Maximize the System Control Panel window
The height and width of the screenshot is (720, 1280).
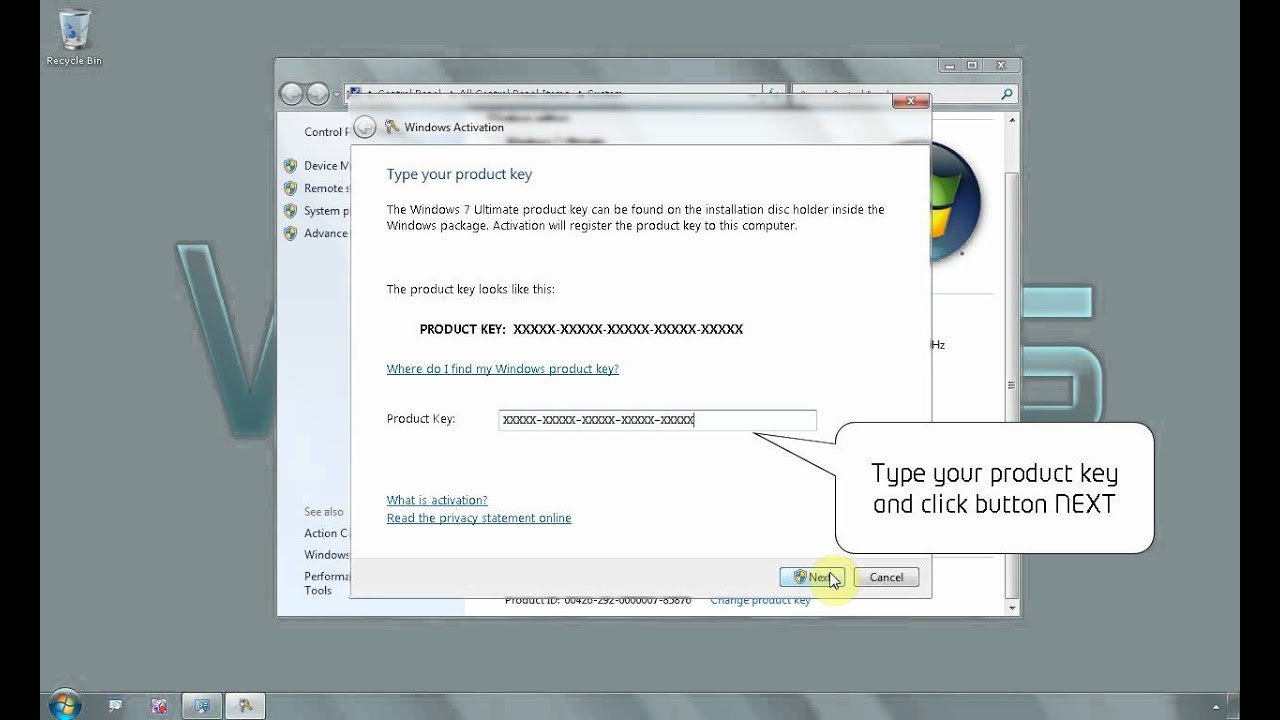tap(973, 65)
